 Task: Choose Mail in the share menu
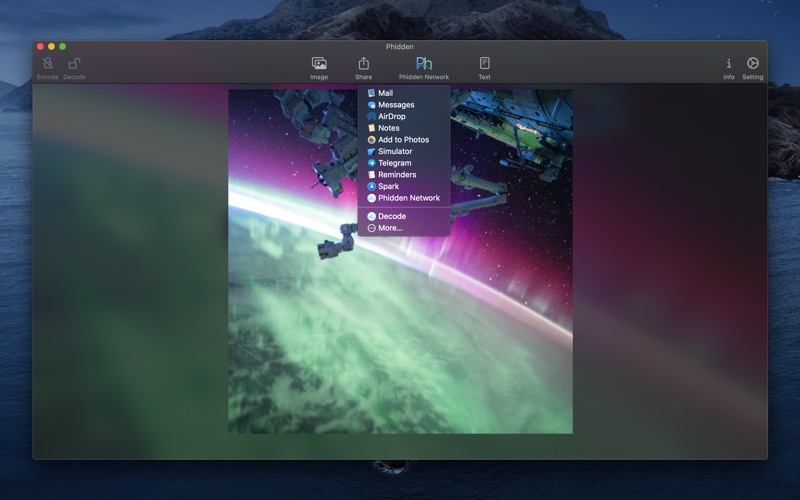click(x=404, y=93)
